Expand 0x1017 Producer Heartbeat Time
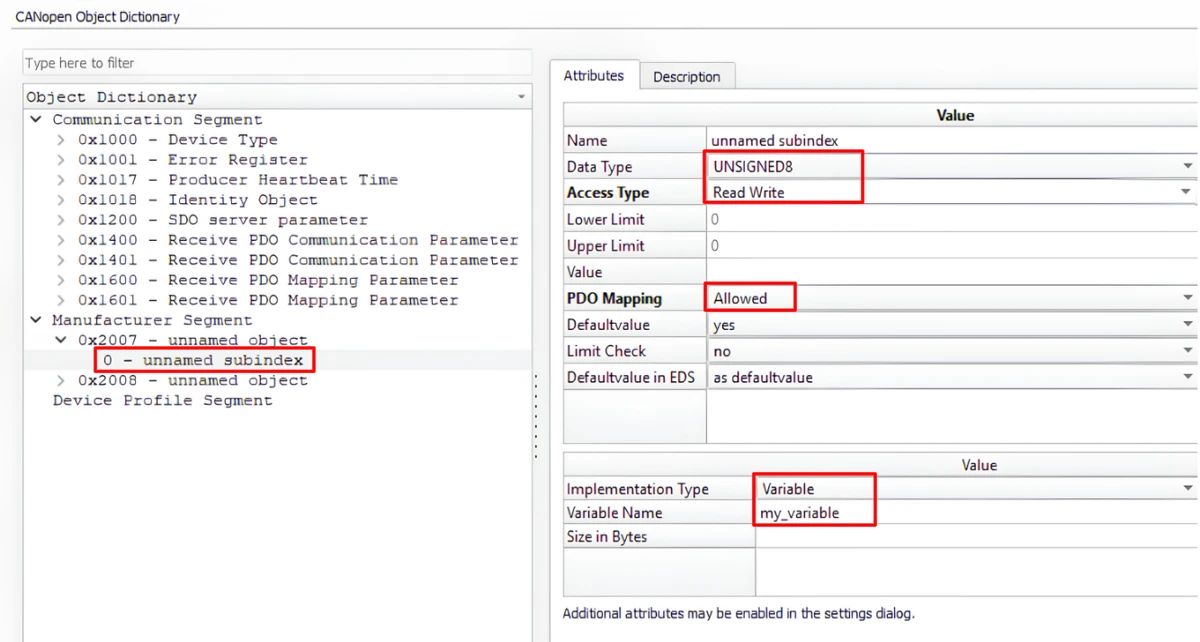The width and height of the screenshot is (1200, 642). (x=60, y=180)
